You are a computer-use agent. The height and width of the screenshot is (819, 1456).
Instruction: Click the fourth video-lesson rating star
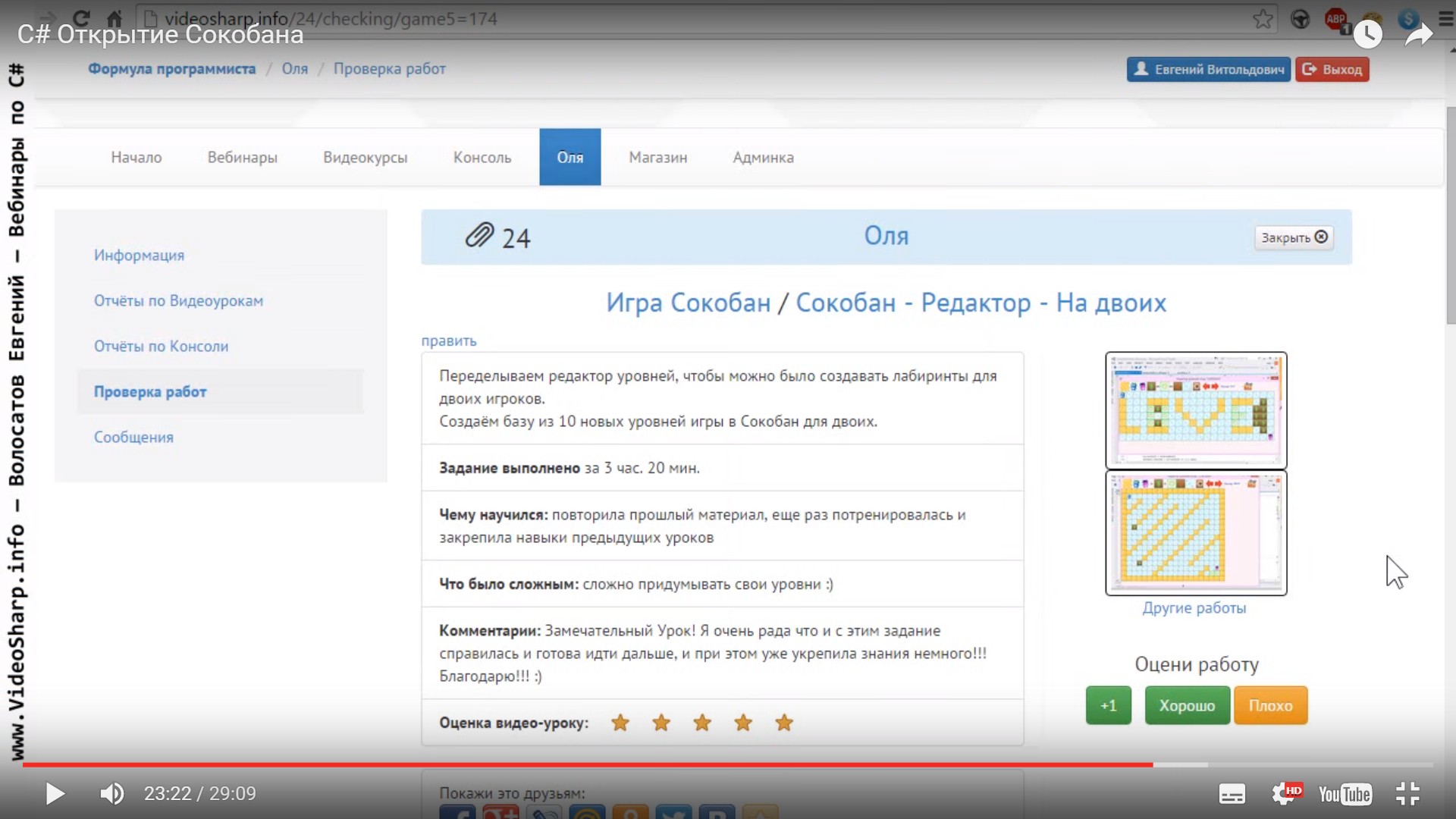[x=743, y=723]
